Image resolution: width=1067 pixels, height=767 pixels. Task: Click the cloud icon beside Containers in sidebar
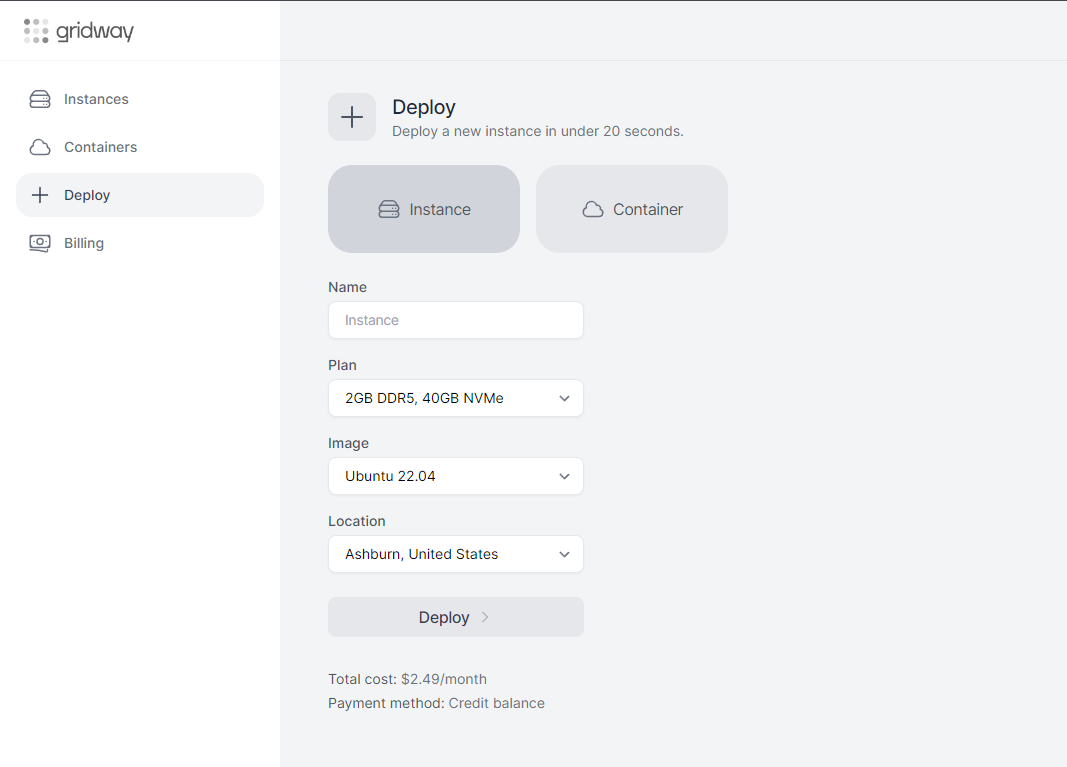click(x=40, y=147)
